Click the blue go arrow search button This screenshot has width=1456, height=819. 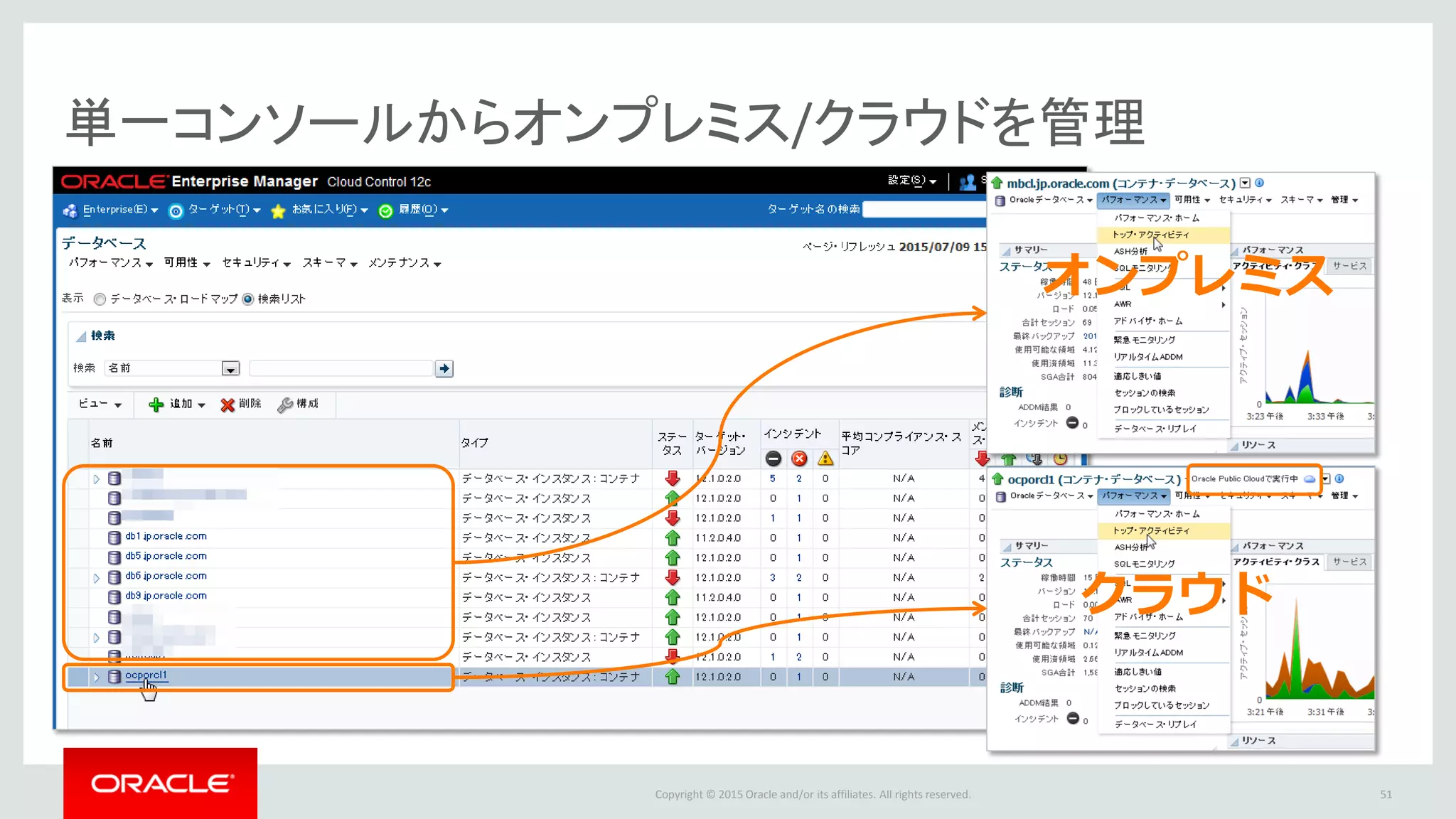click(444, 368)
